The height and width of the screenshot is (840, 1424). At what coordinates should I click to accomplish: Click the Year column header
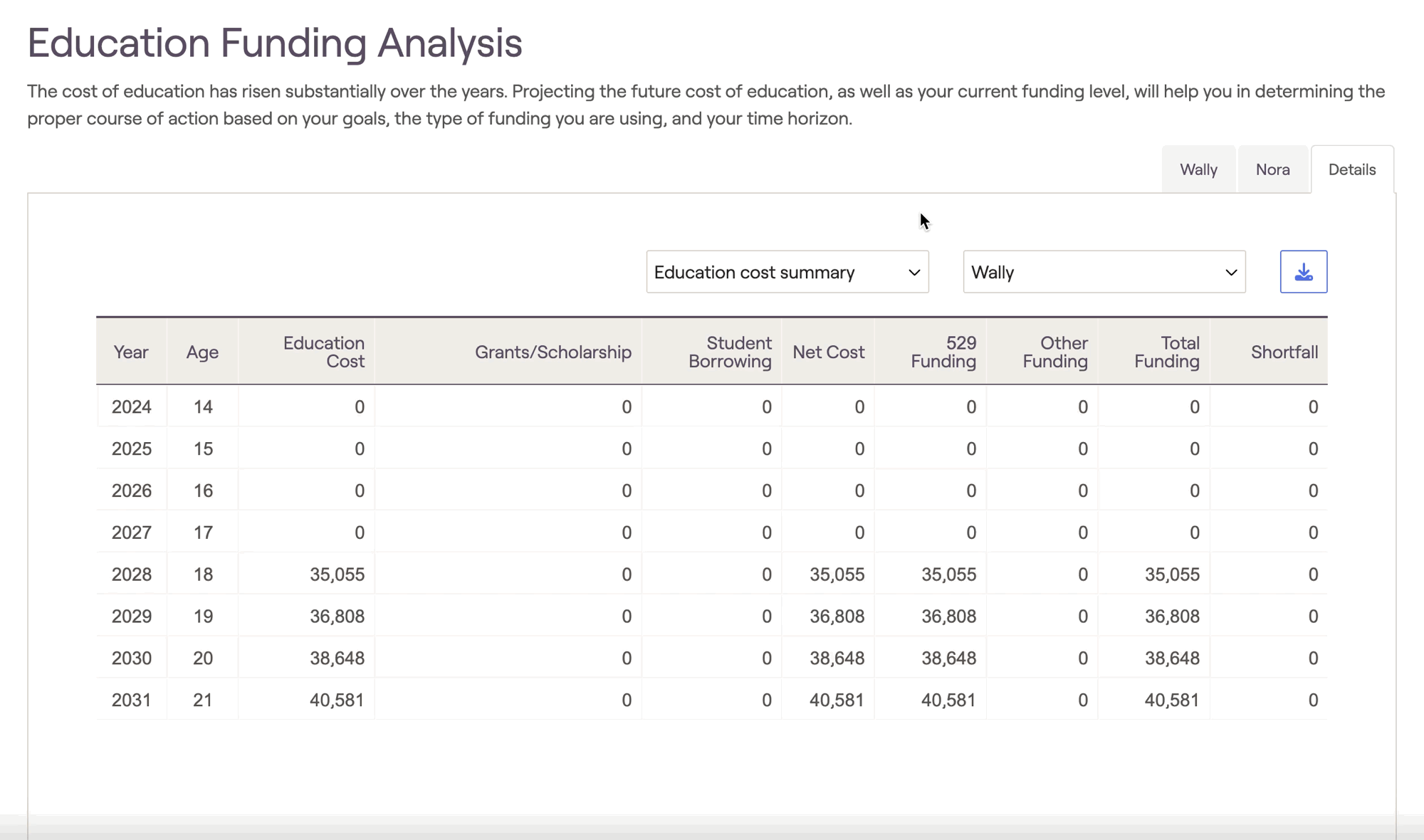pyautogui.click(x=131, y=352)
